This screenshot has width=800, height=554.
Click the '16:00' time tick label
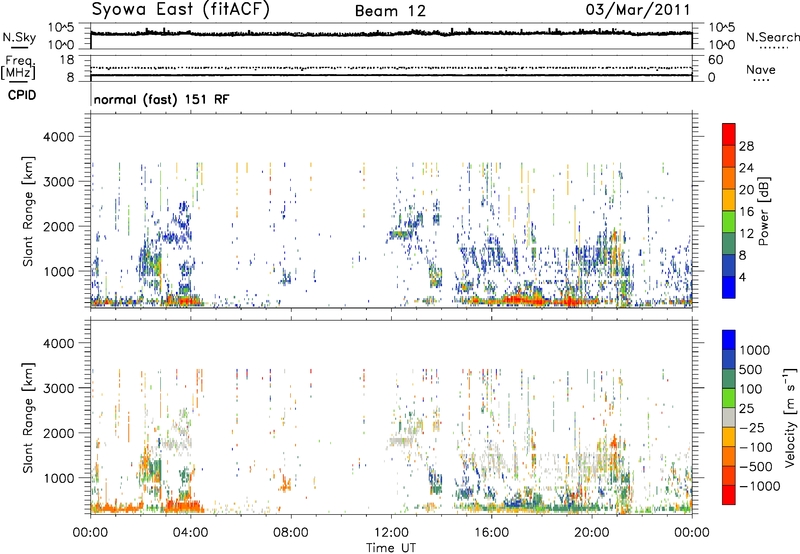tap(491, 533)
